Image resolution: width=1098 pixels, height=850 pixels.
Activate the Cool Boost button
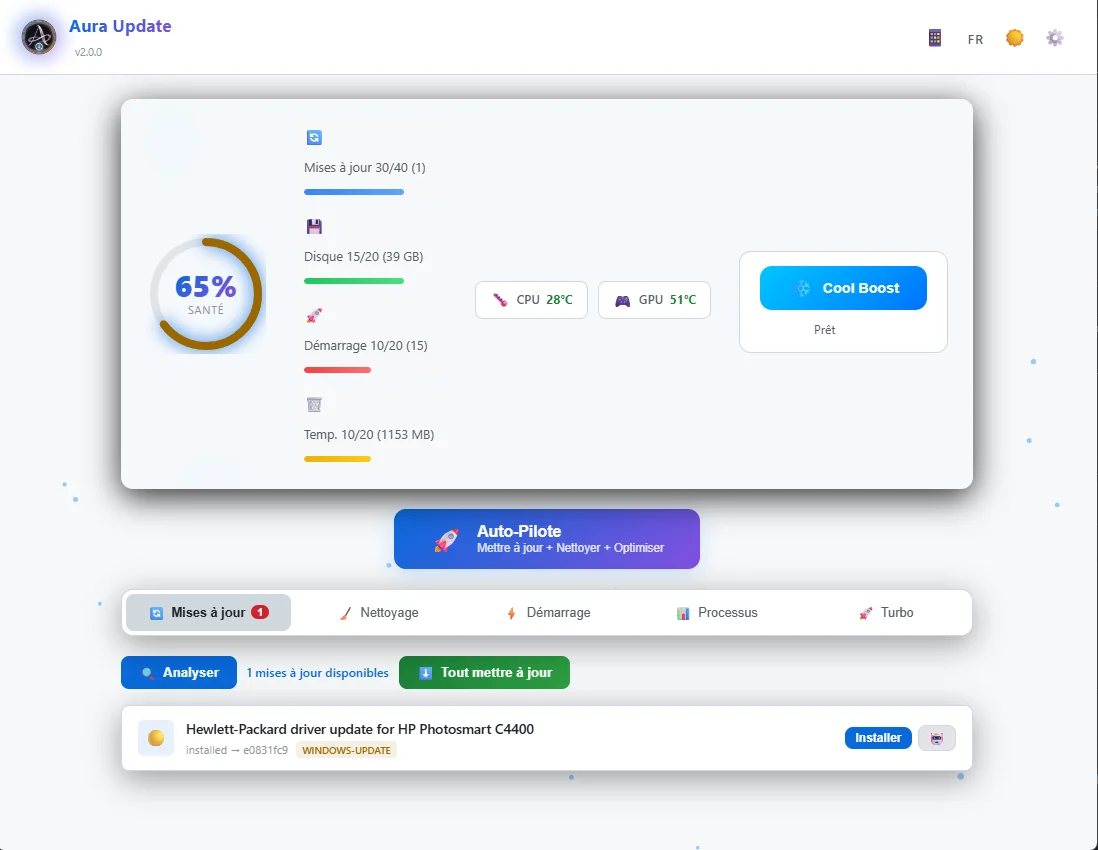(843, 288)
